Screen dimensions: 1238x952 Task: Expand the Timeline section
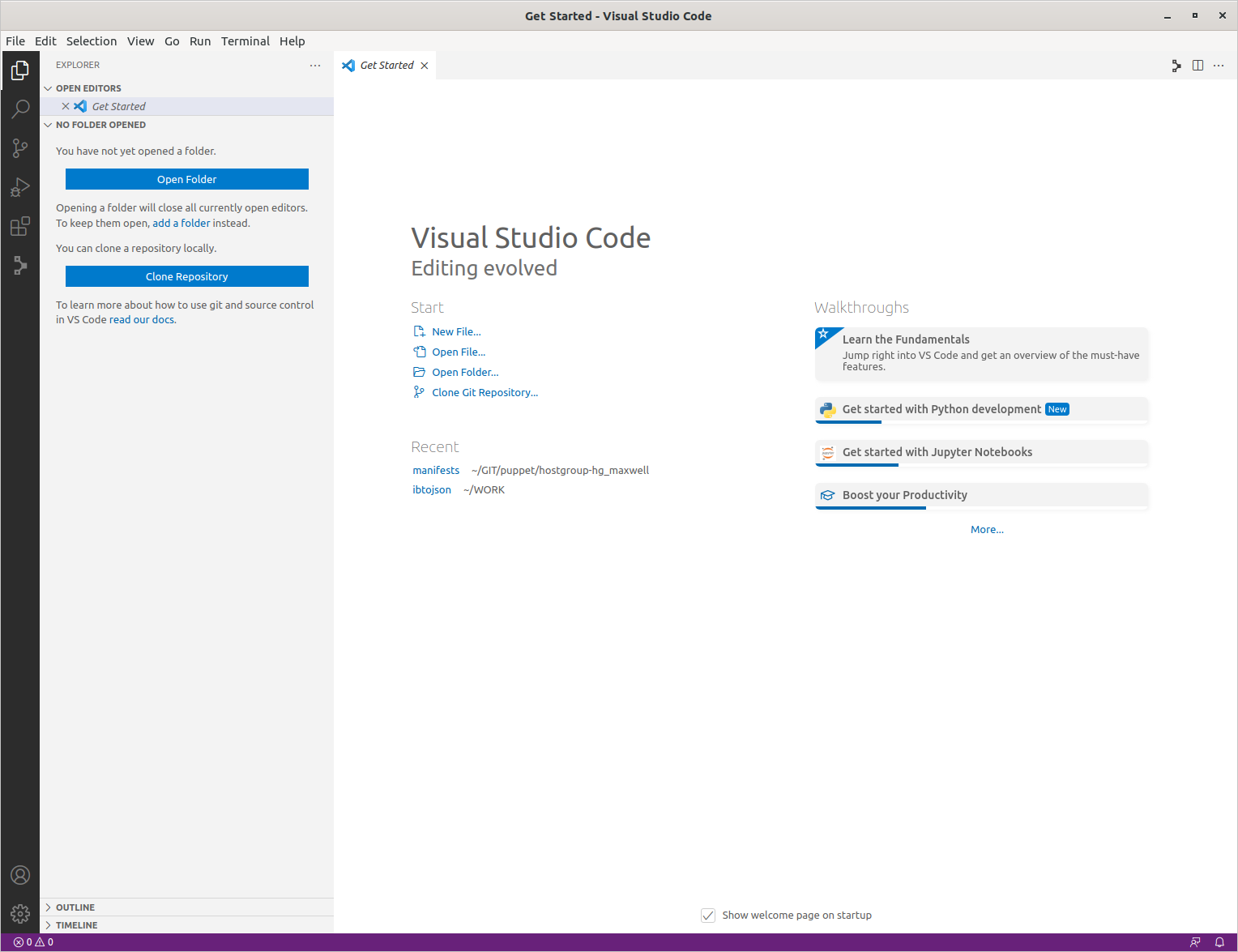(76, 925)
